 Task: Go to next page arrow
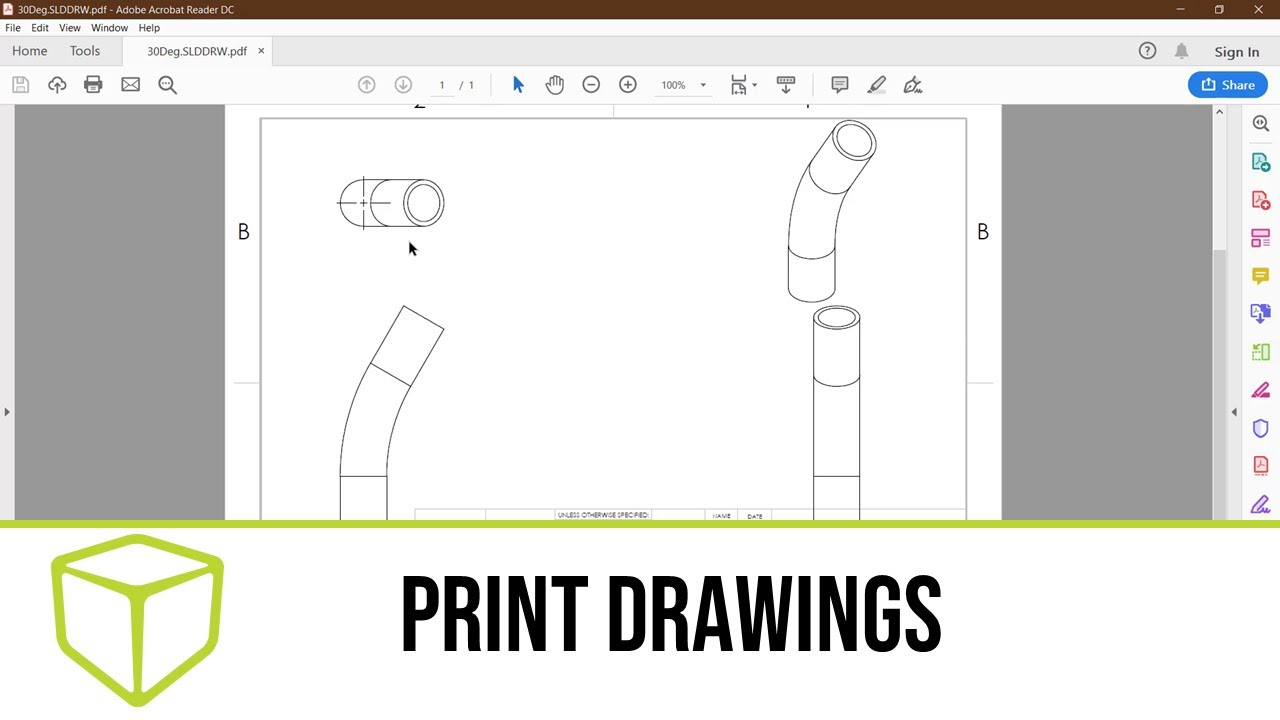(403, 85)
